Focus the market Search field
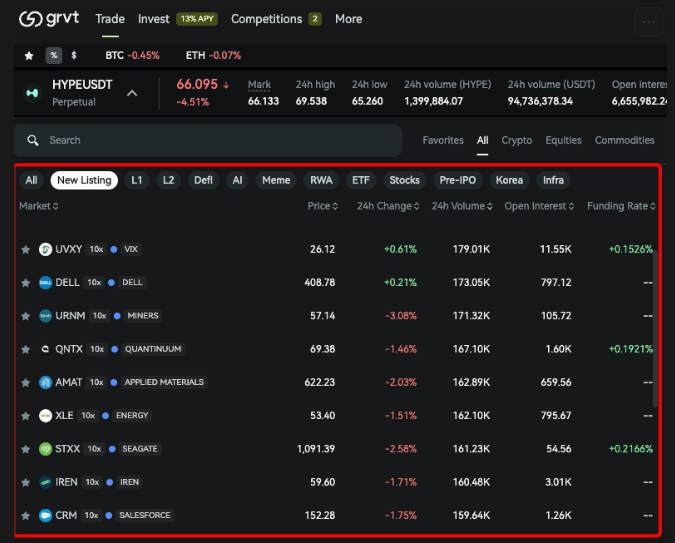Viewport: 675px width, 543px height. click(208, 140)
